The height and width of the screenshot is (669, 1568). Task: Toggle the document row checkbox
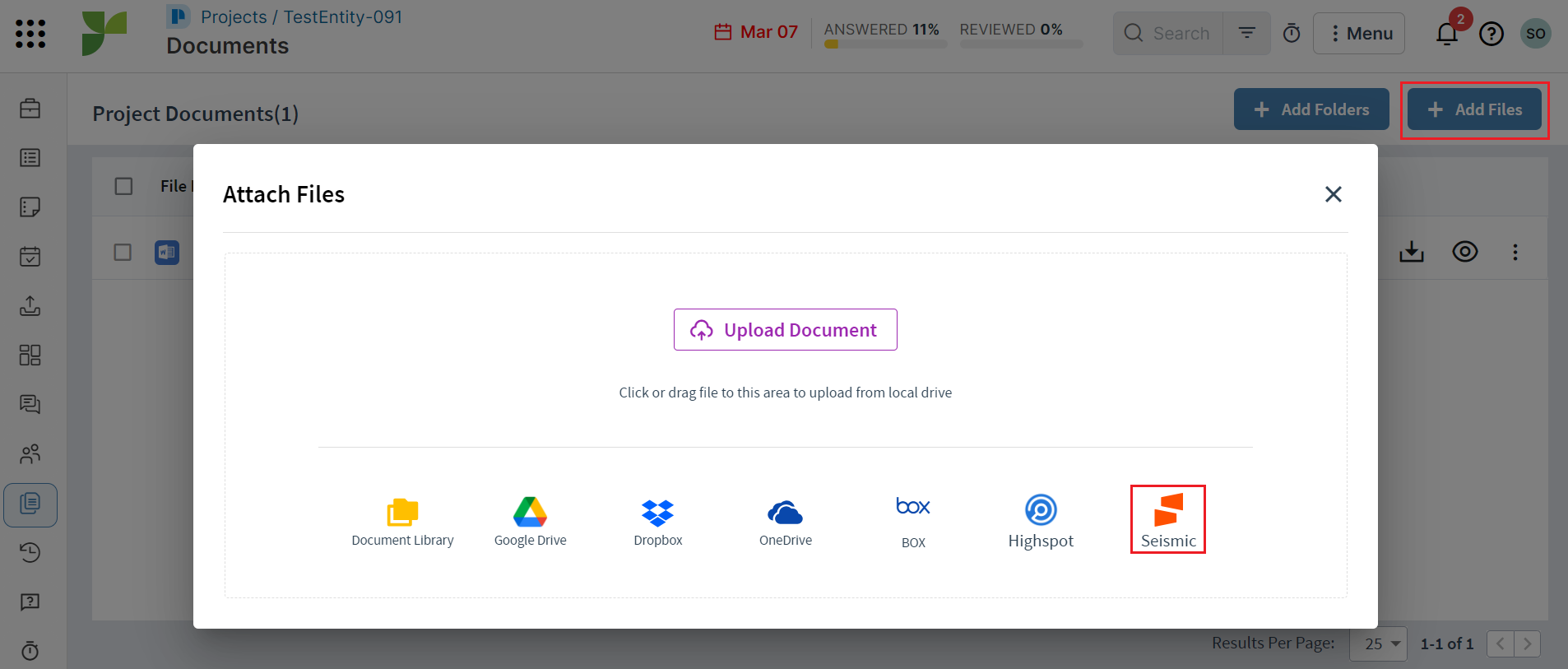pyautogui.click(x=123, y=252)
